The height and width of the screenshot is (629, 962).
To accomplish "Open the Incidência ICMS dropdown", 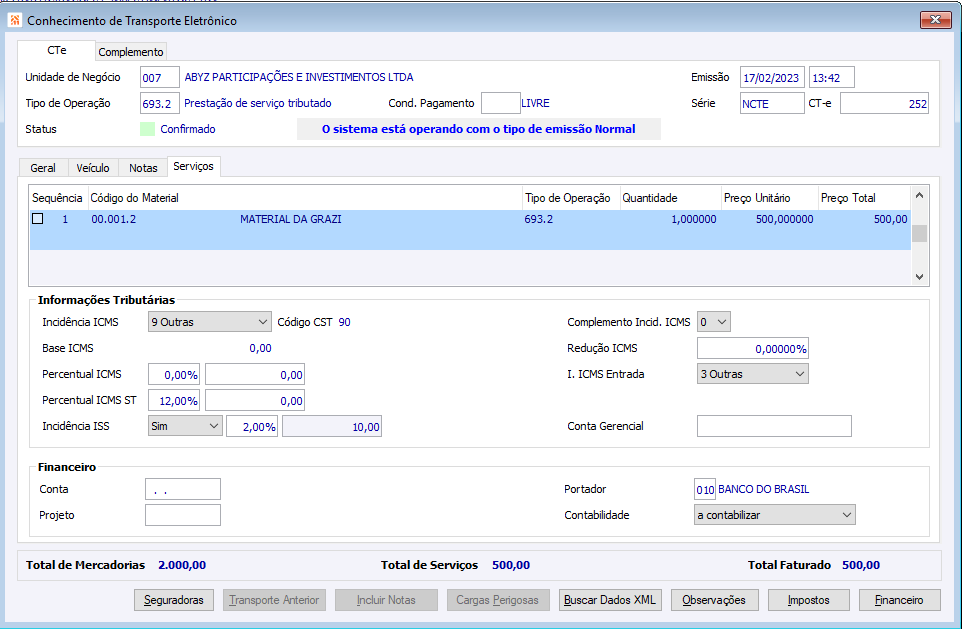I will click(209, 322).
